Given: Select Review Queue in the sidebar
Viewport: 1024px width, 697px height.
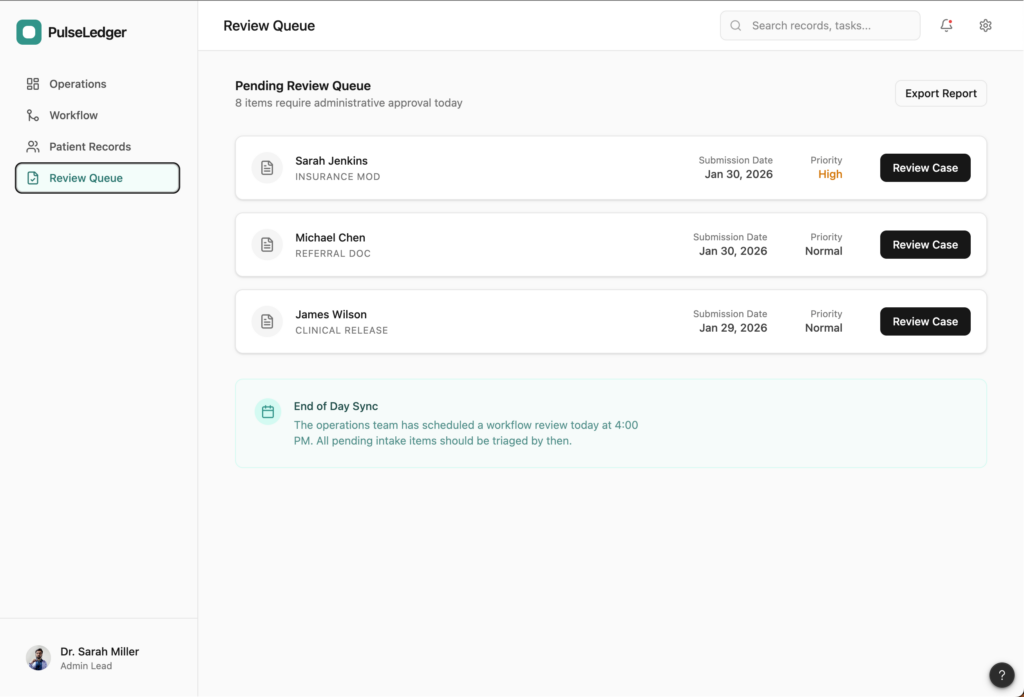Looking at the screenshot, I should 97,178.
